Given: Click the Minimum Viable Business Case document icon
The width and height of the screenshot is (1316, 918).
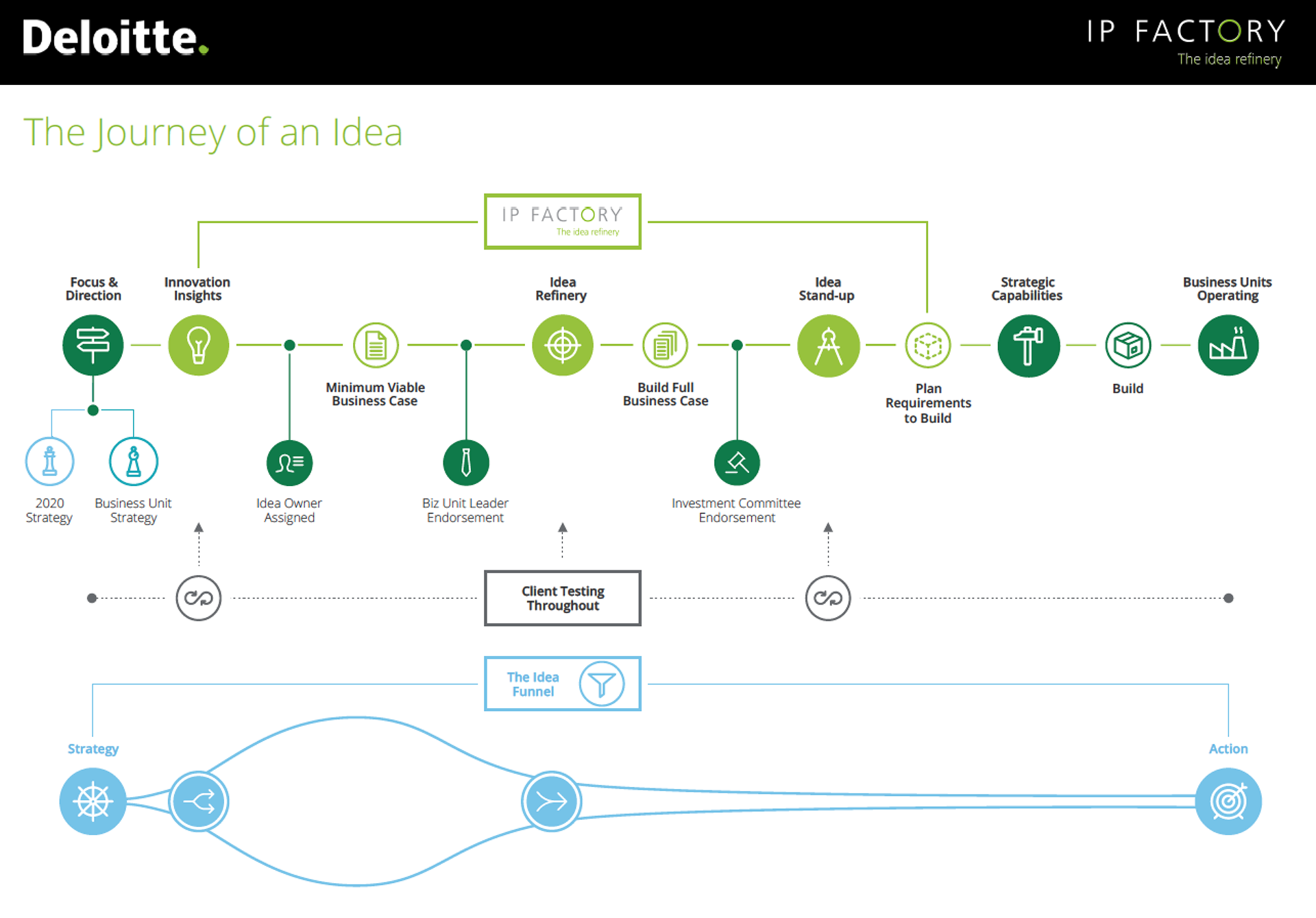Looking at the screenshot, I should point(376,345).
